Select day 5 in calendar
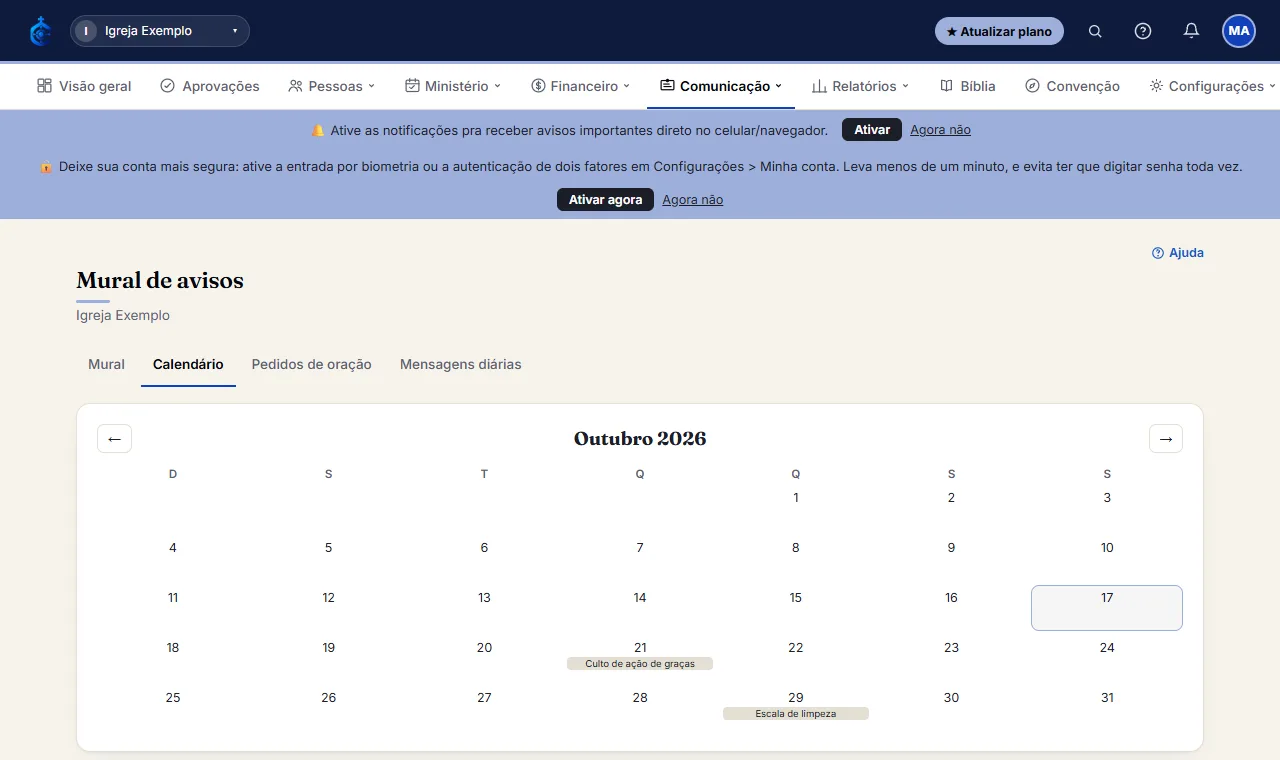 [329, 548]
